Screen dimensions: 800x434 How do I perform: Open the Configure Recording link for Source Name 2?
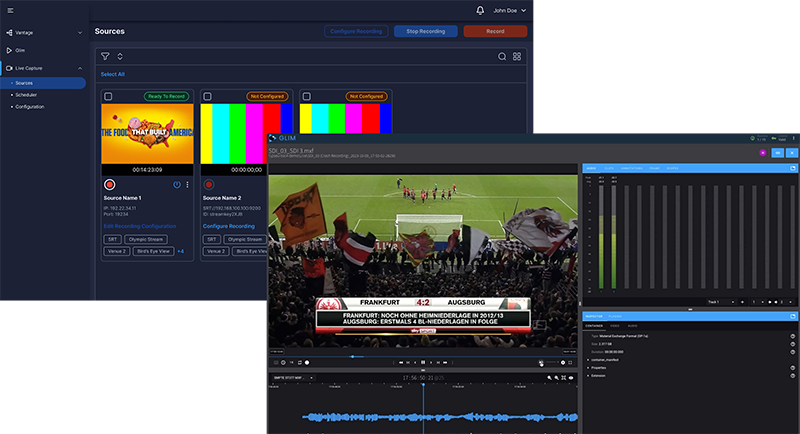click(x=229, y=226)
